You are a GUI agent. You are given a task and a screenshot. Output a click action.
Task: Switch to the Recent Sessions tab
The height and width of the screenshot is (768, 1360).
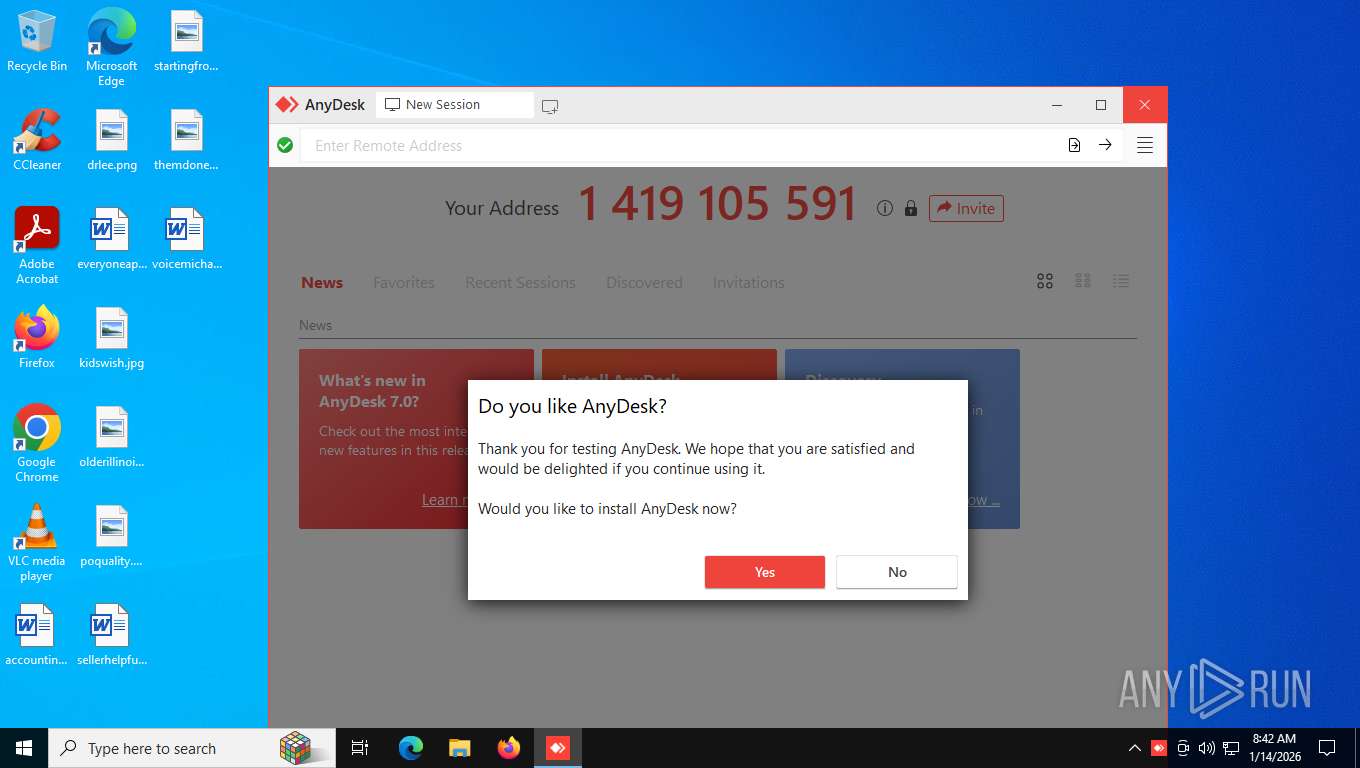[x=520, y=283]
